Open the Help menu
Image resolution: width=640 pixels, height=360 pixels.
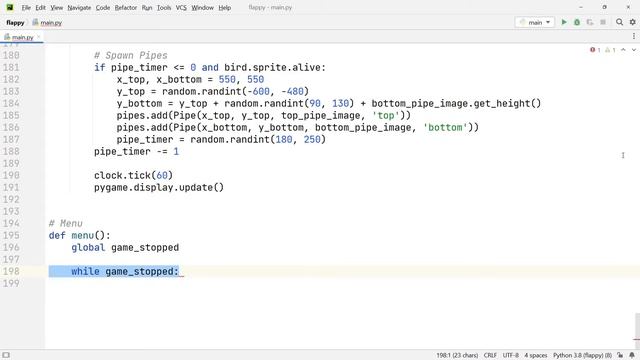224,8
